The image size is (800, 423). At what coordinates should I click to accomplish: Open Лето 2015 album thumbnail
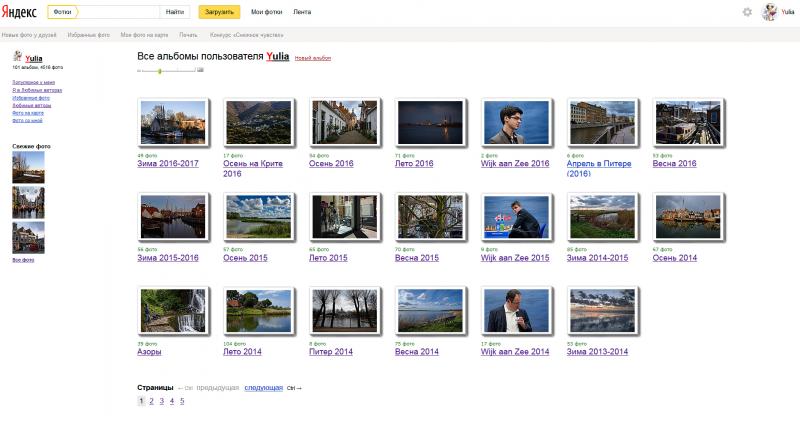[345, 217]
